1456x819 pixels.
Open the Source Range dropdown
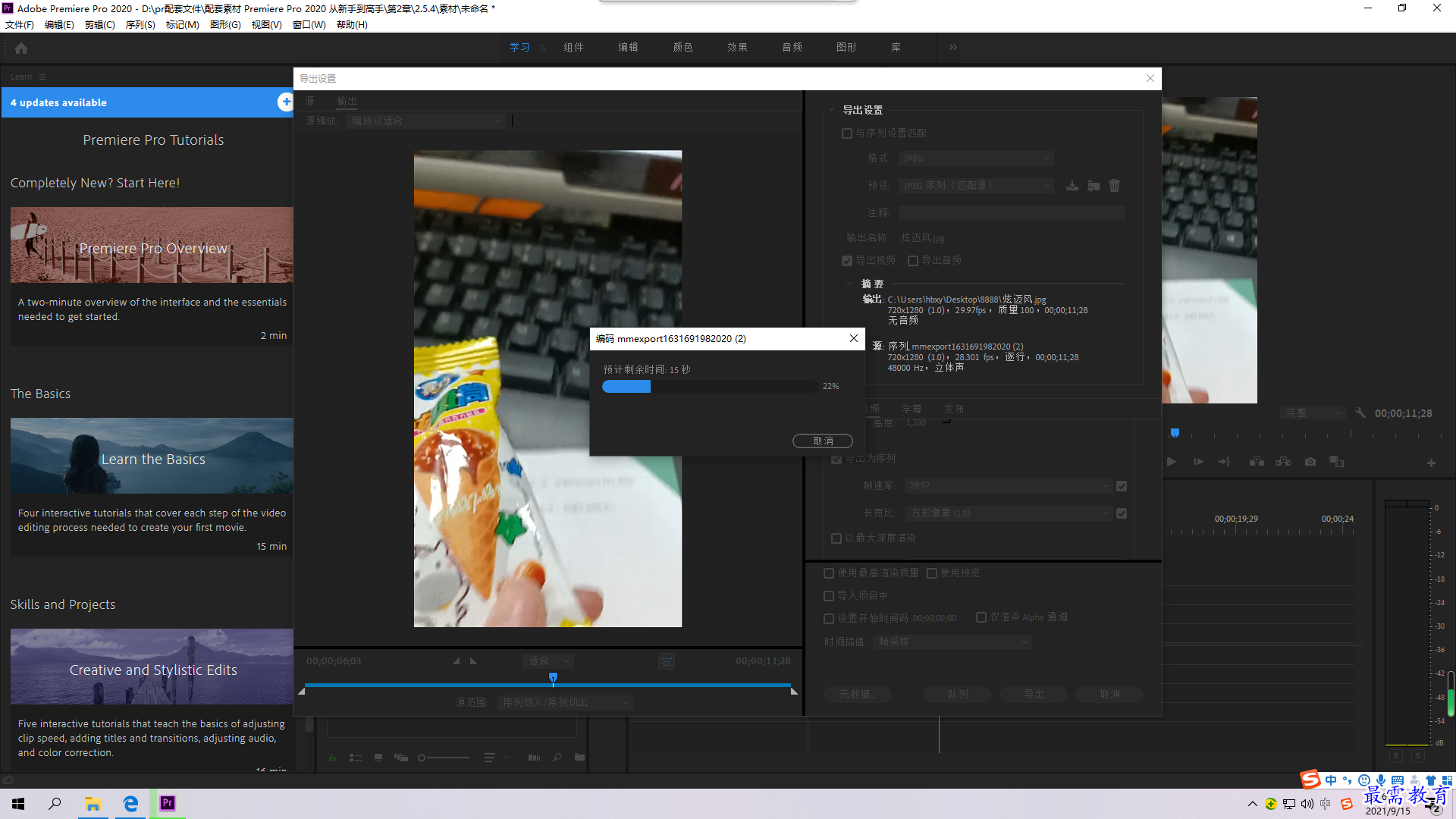pos(565,703)
